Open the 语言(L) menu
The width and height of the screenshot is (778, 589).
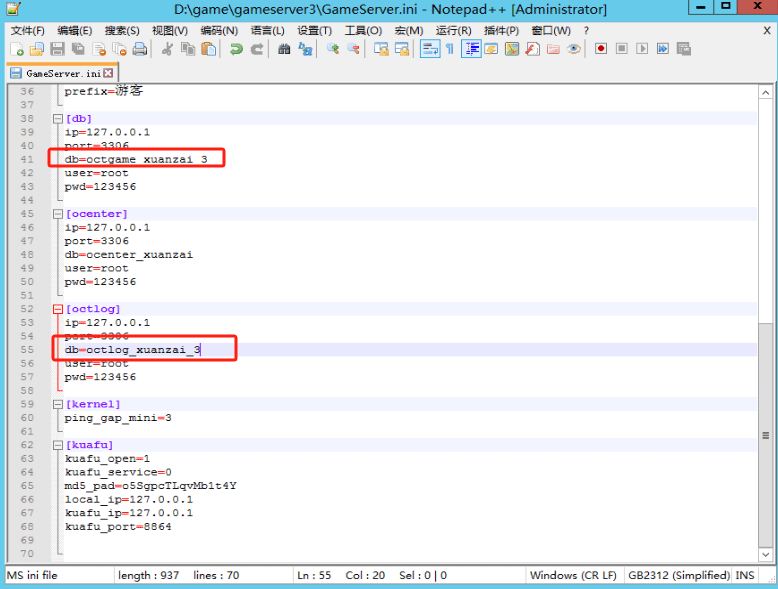(x=267, y=31)
